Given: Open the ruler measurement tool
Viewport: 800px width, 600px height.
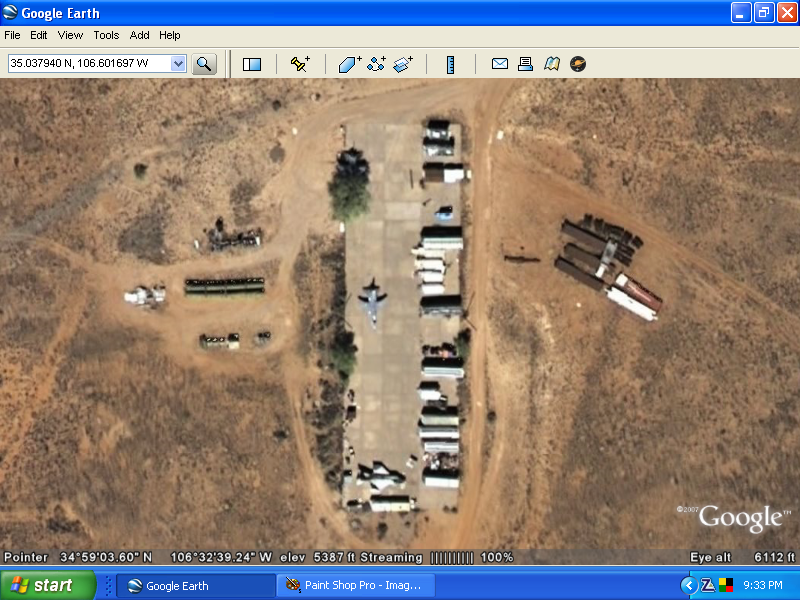Looking at the screenshot, I should [x=451, y=64].
